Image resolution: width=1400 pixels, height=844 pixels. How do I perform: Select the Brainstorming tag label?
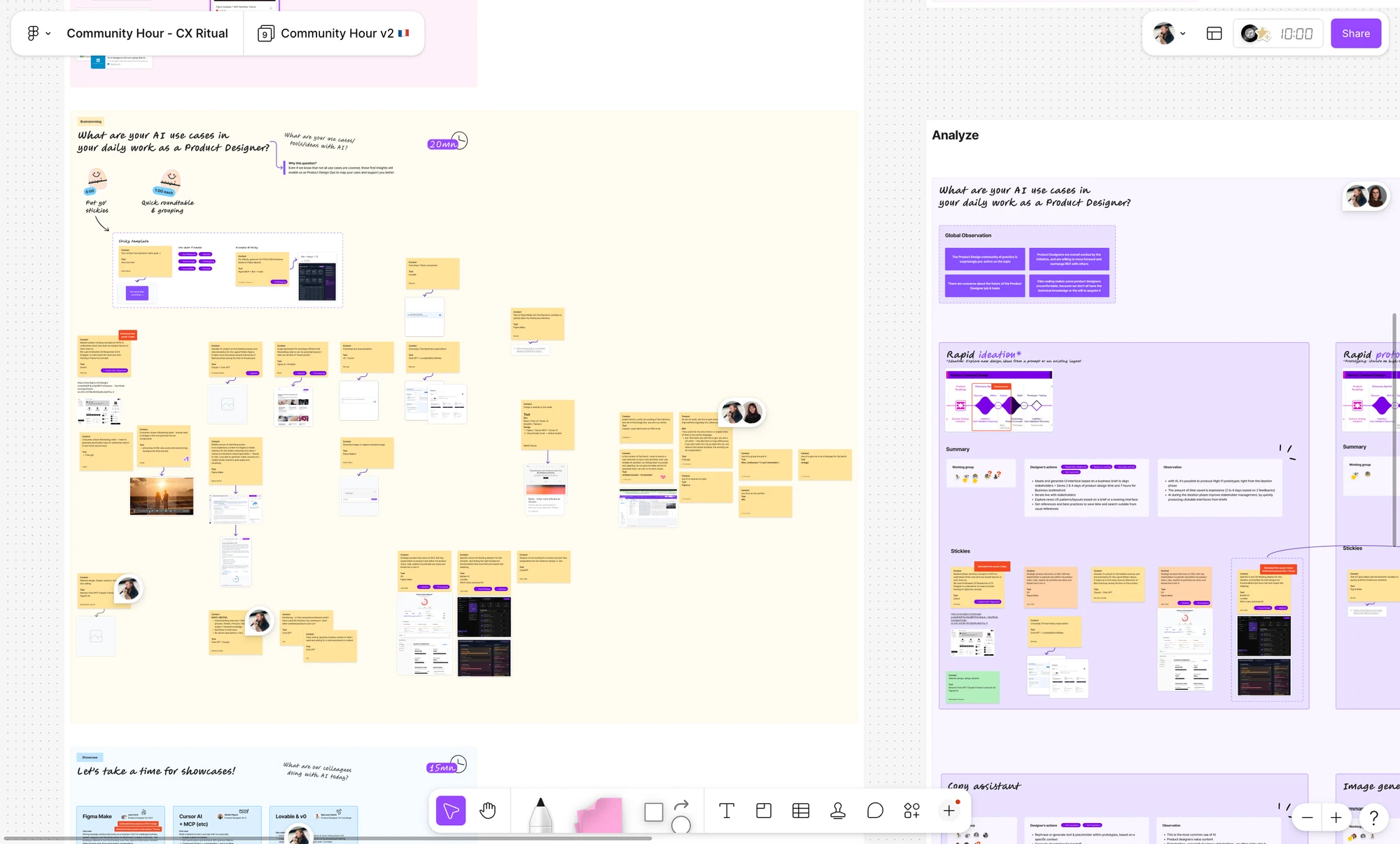[x=90, y=121]
